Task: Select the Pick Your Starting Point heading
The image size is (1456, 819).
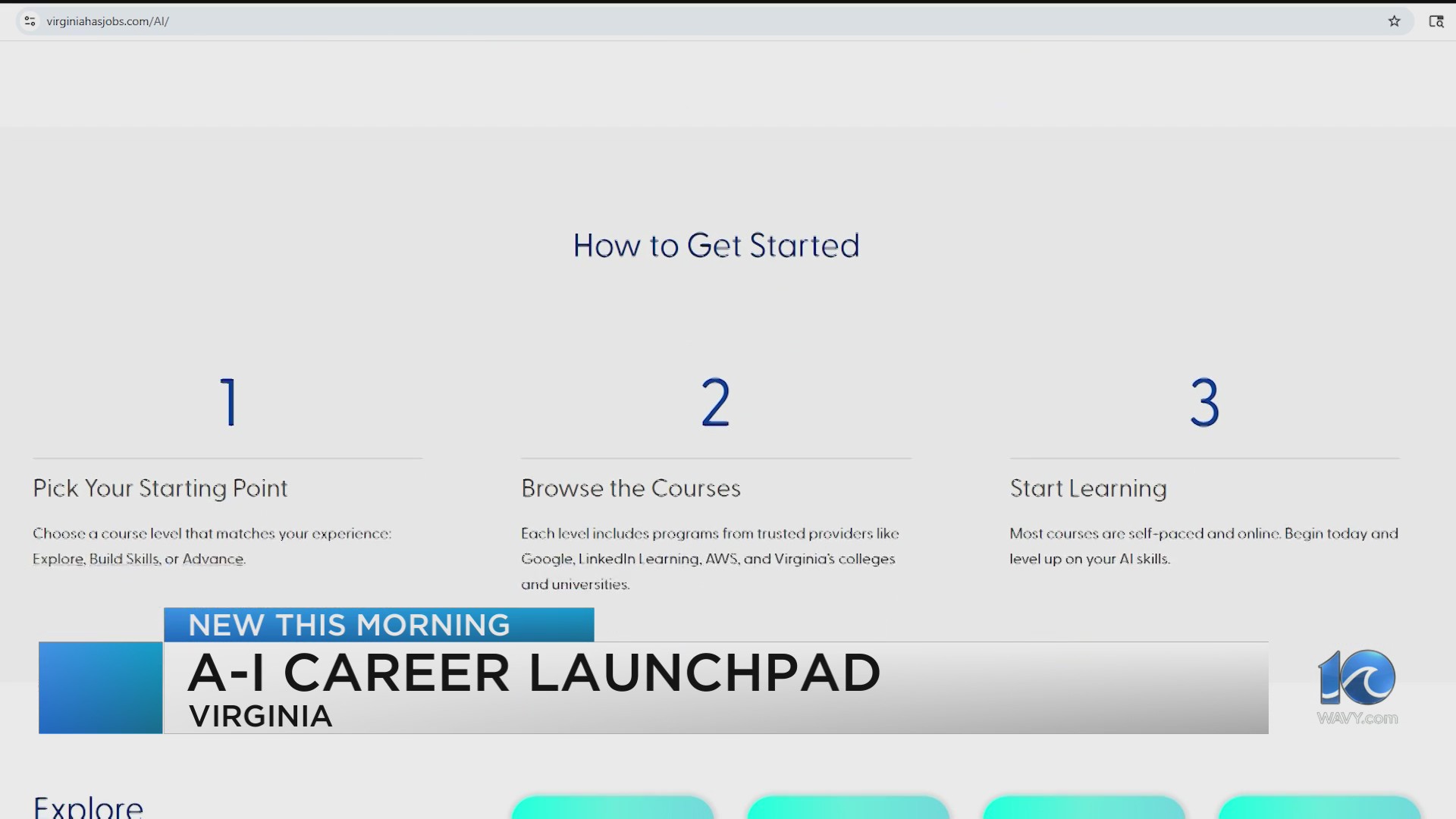Action: [x=160, y=489]
